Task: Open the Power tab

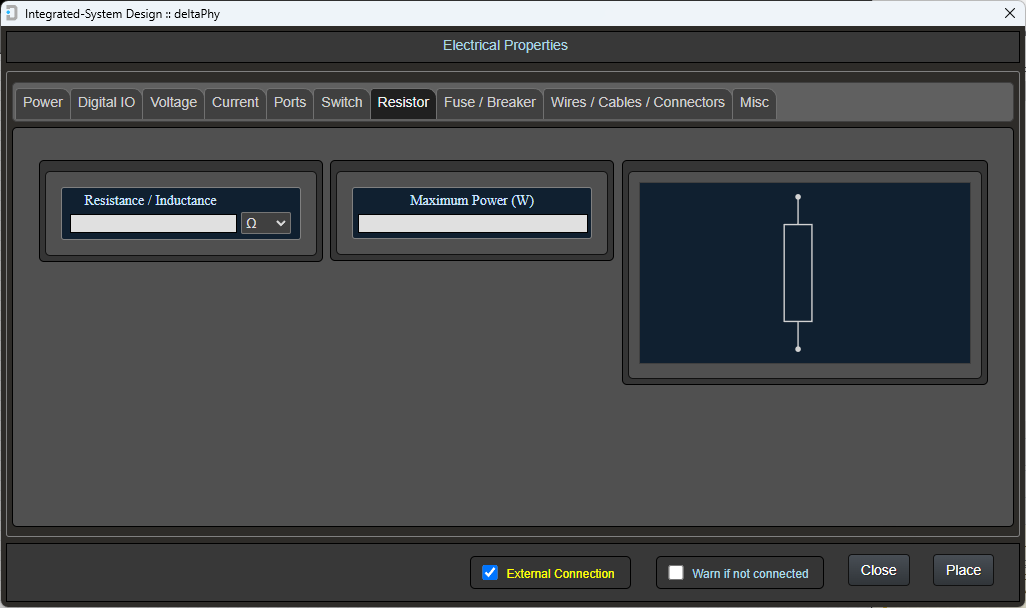Action: coord(43,103)
